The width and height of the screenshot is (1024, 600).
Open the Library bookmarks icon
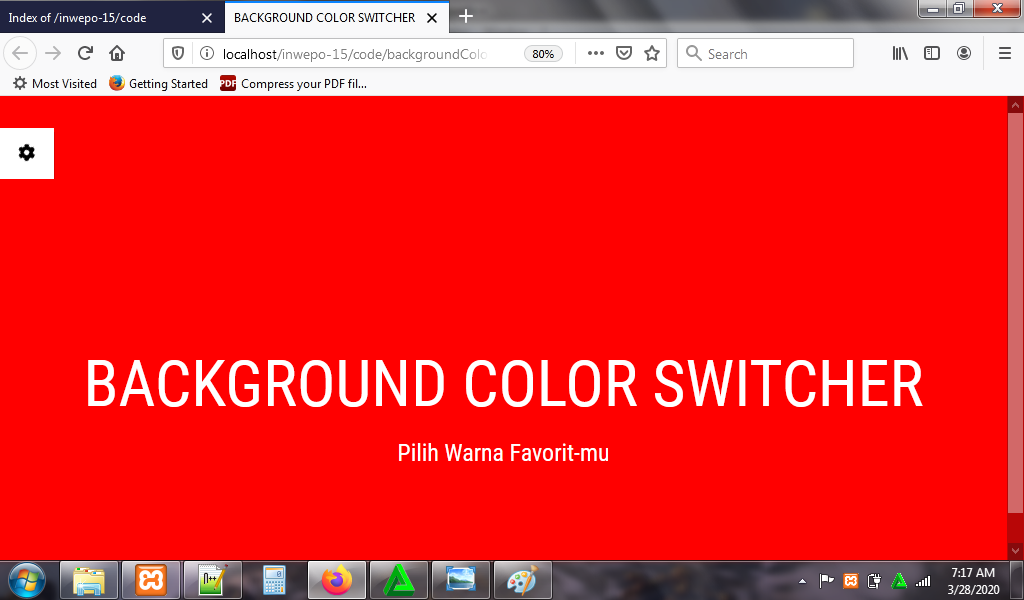[900, 54]
